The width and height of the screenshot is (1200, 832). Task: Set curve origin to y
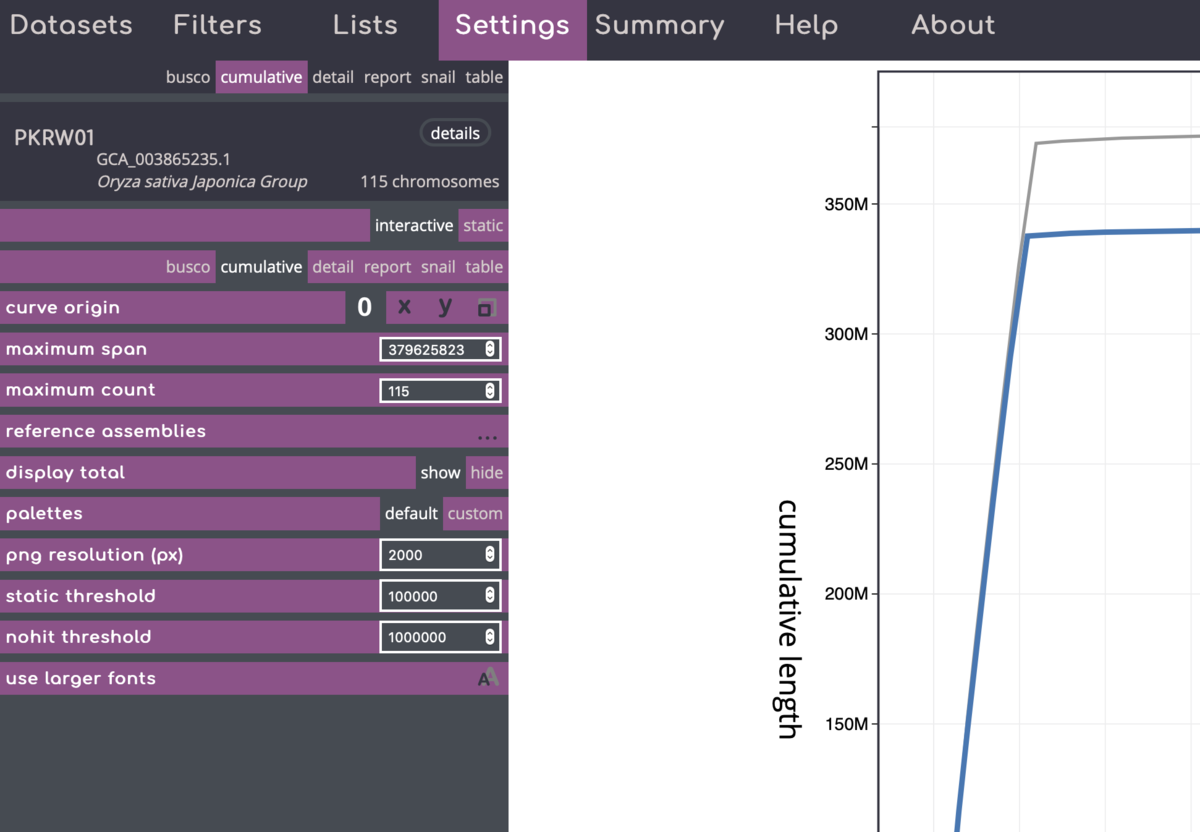445,308
